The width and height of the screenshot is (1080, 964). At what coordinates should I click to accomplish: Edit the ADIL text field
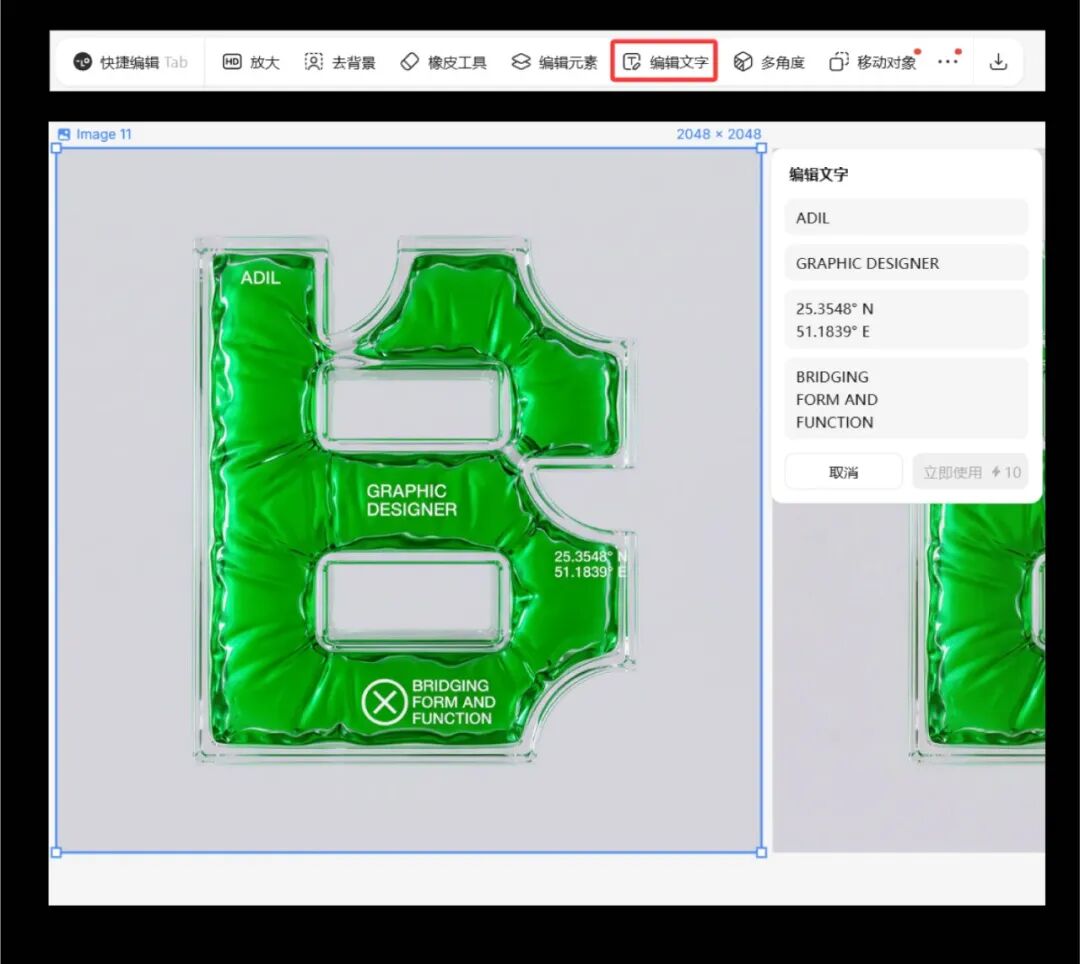pyautogui.click(x=906, y=218)
